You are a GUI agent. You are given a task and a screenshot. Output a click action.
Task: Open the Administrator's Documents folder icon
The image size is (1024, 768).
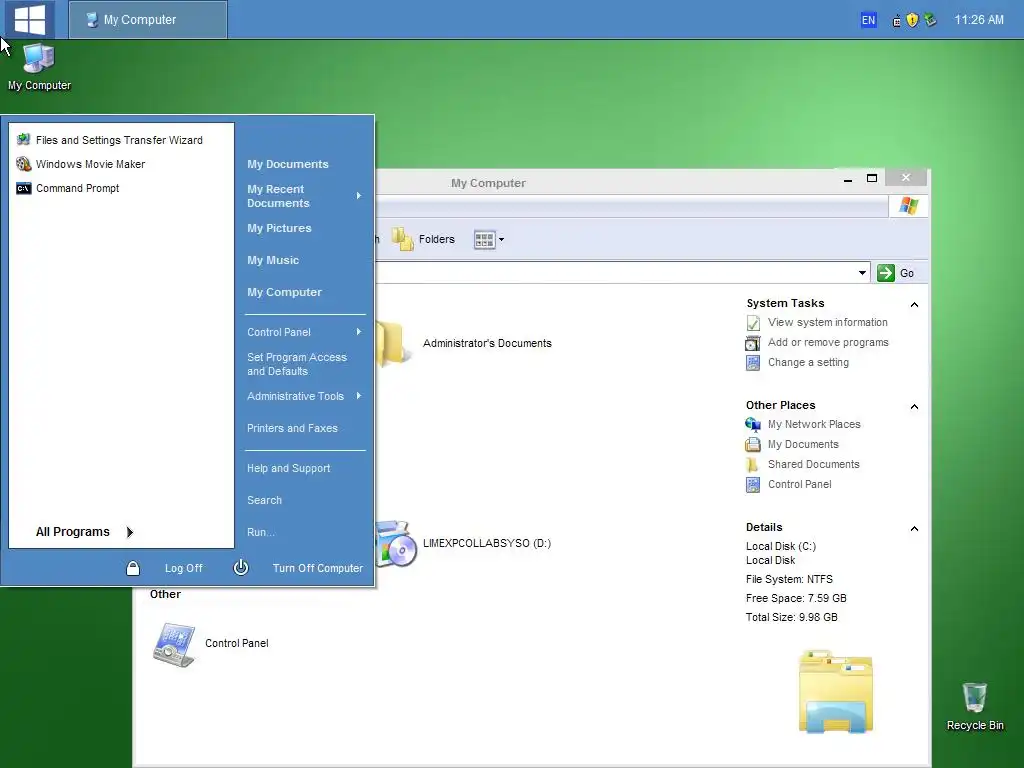(x=393, y=343)
